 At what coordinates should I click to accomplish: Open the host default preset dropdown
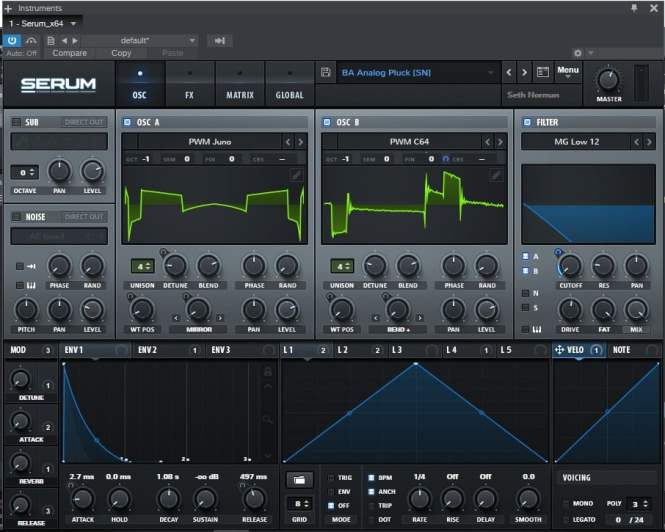pyautogui.click(x=192, y=41)
